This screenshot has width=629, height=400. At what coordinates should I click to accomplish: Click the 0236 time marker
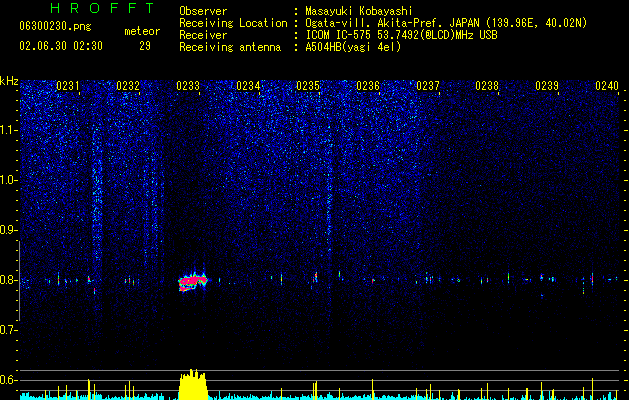pyautogui.click(x=368, y=86)
